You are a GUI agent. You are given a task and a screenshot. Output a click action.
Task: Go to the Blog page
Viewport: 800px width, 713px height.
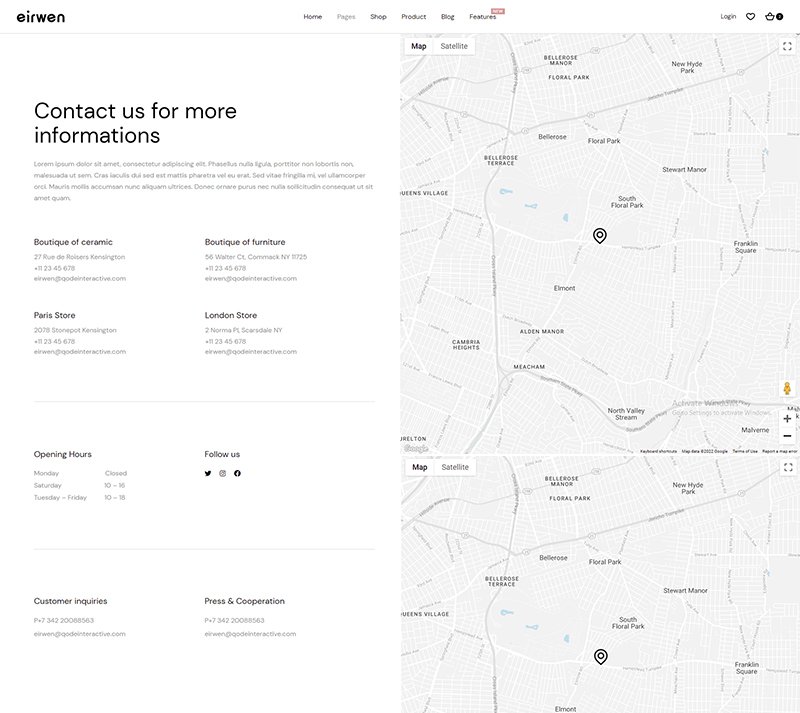click(x=447, y=17)
